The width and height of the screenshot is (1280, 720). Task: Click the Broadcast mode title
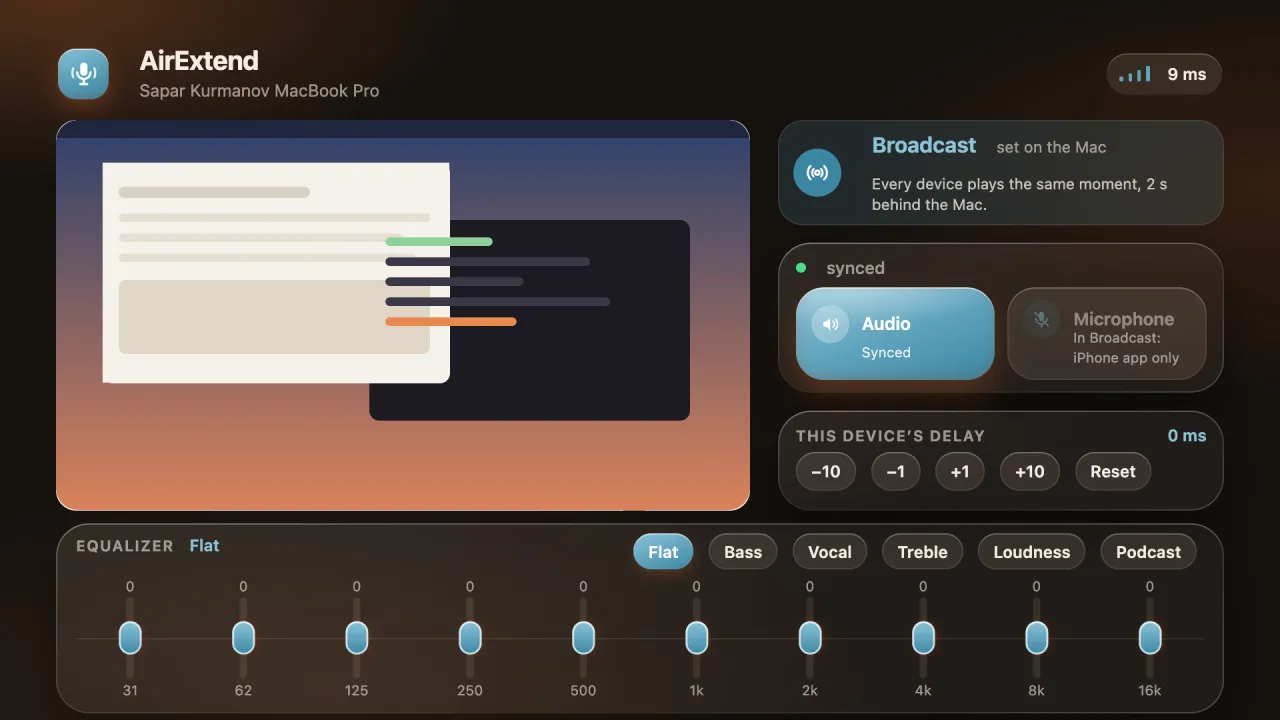point(924,146)
